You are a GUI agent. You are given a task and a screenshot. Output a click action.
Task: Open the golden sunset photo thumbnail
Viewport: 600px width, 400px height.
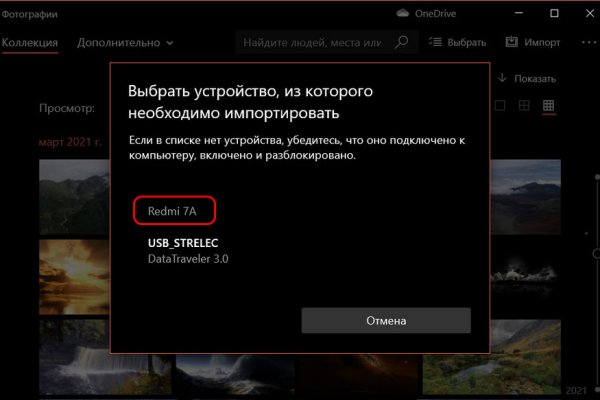click(74, 277)
